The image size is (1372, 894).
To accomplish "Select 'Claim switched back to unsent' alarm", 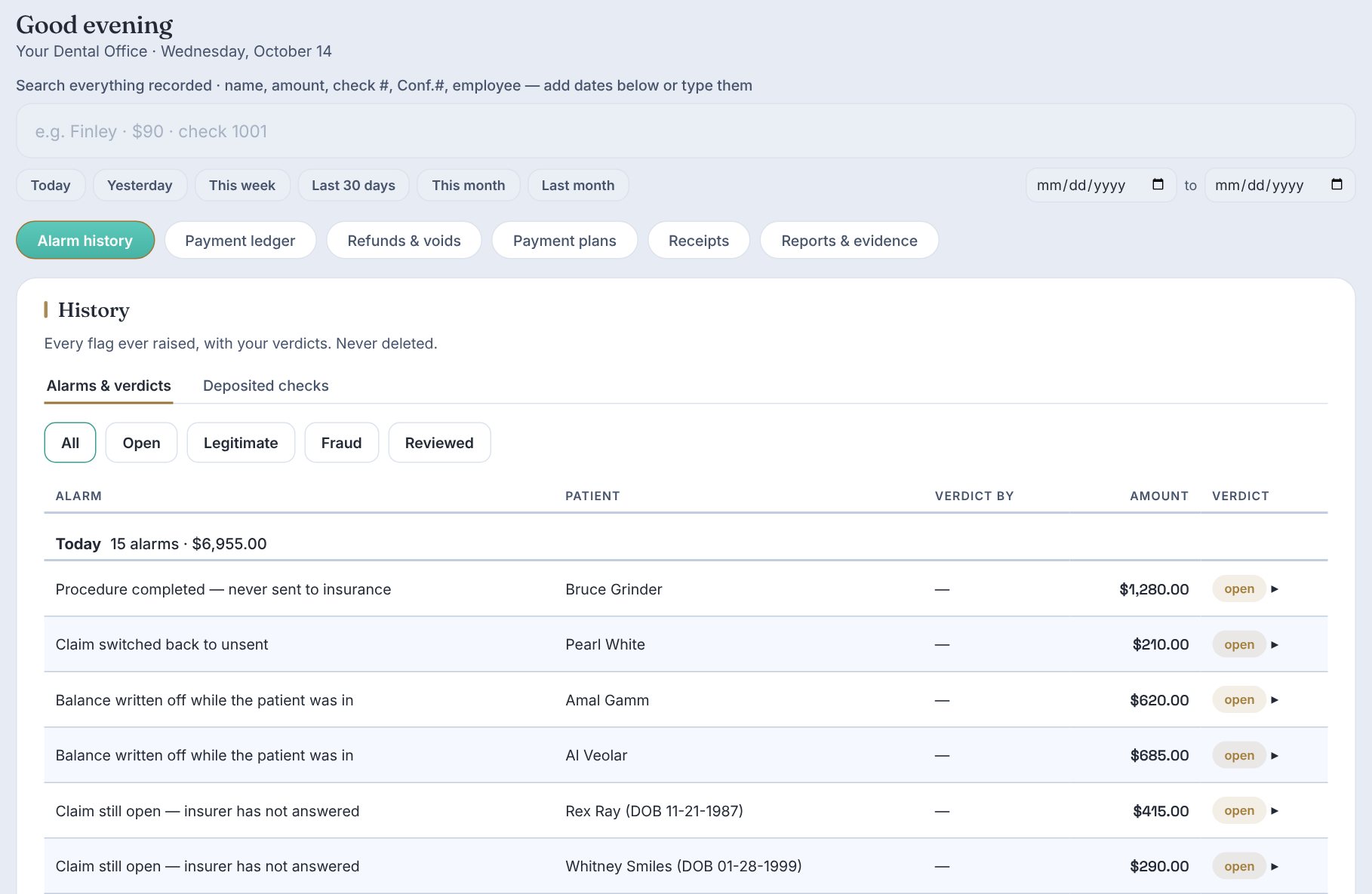I will pyautogui.click(x=162, y=645).
